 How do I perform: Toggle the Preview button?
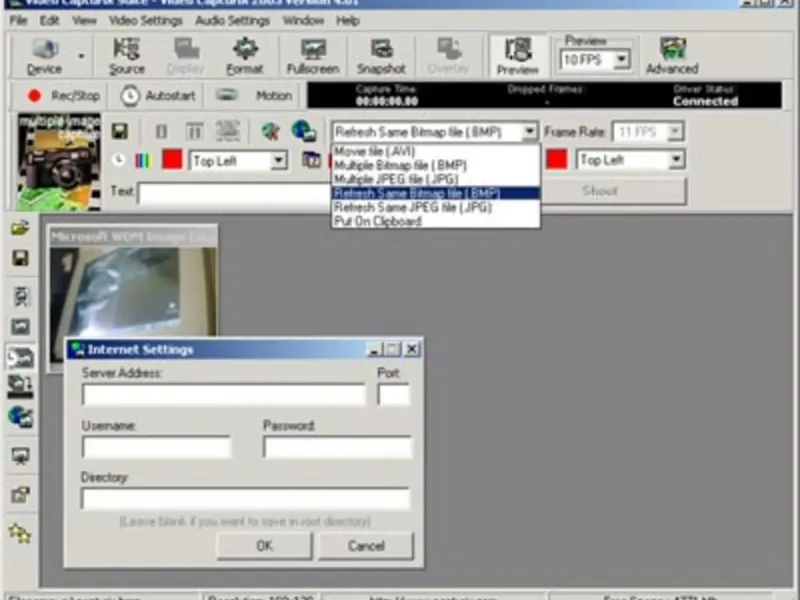click(x=517, y=56)
